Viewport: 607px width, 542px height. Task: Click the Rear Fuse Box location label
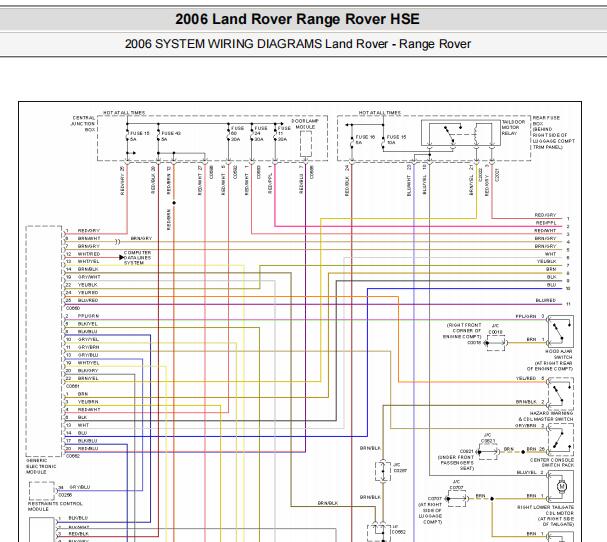(553, 132)
